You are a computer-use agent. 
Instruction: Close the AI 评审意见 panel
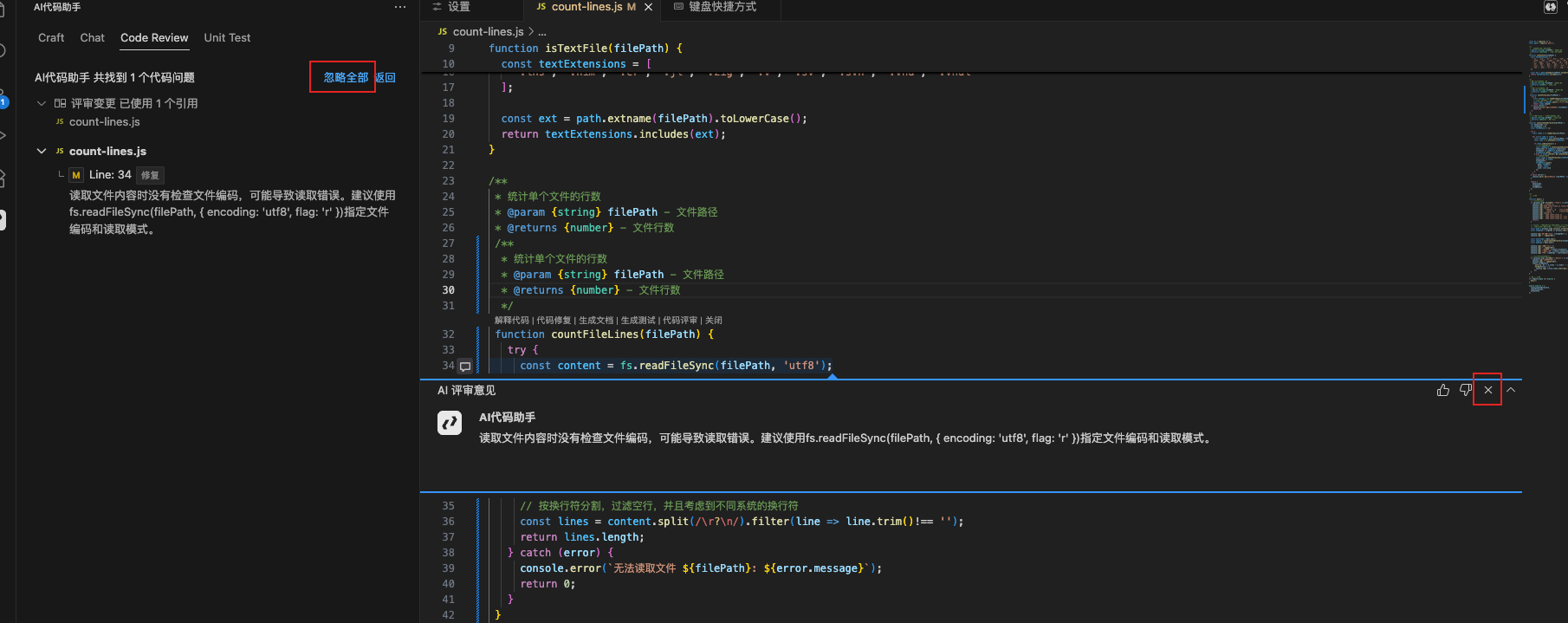pos(1487,390)
